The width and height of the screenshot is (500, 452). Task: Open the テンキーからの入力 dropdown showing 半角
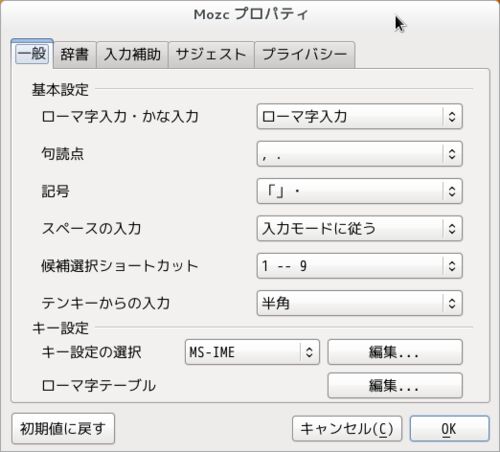pos(359,303)
